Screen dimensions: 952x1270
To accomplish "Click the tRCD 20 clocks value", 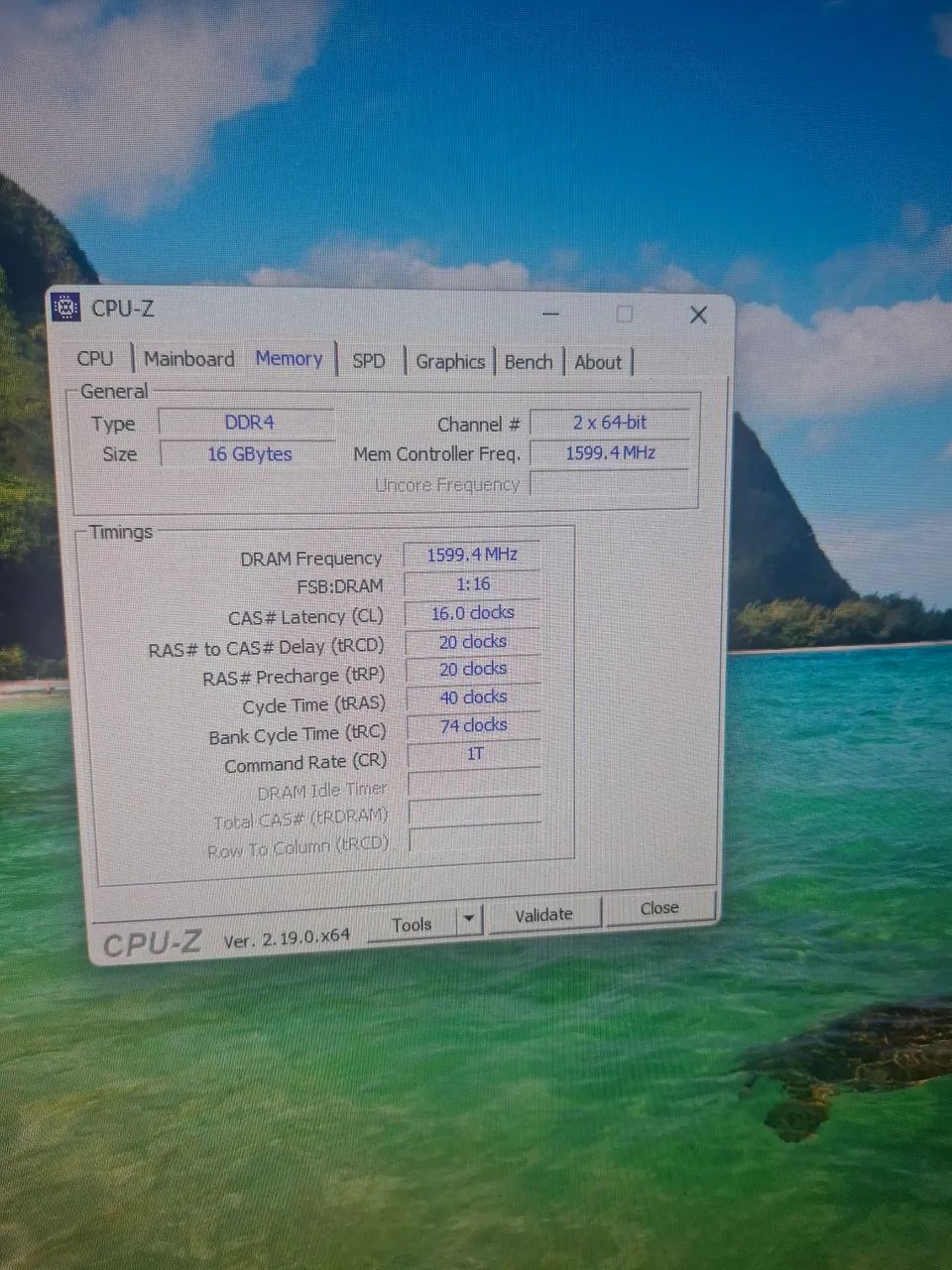I will coord(473,642).
